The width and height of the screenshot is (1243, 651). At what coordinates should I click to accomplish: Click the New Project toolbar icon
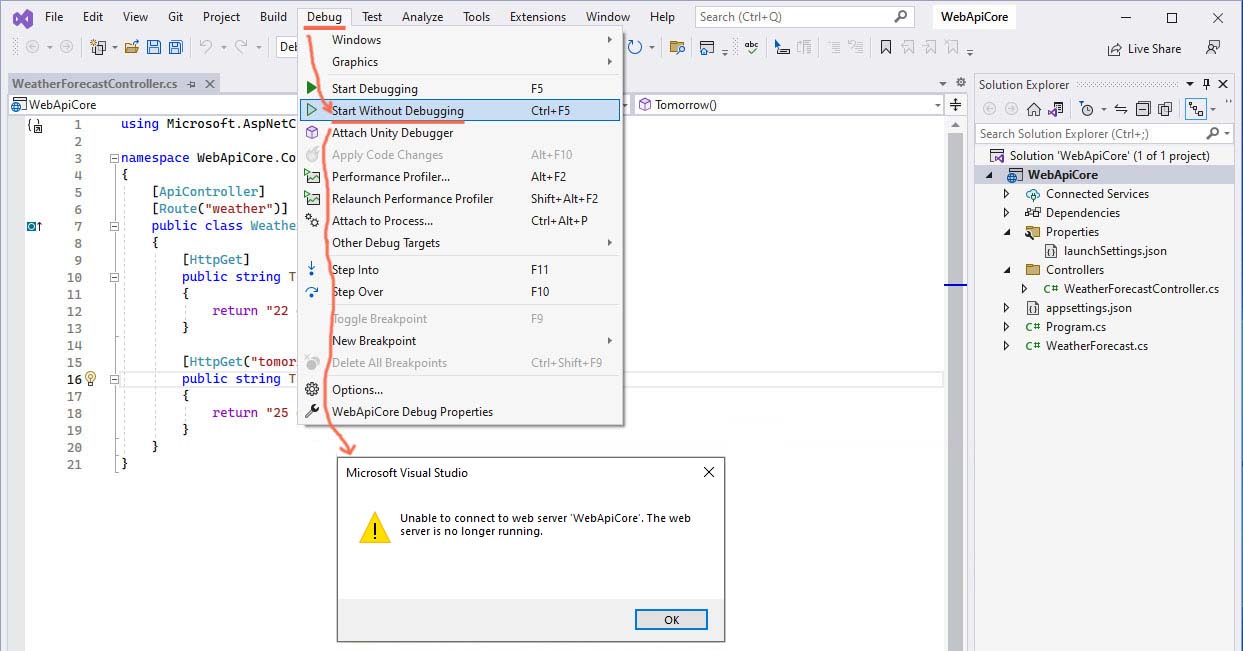[x=98, y=47]
